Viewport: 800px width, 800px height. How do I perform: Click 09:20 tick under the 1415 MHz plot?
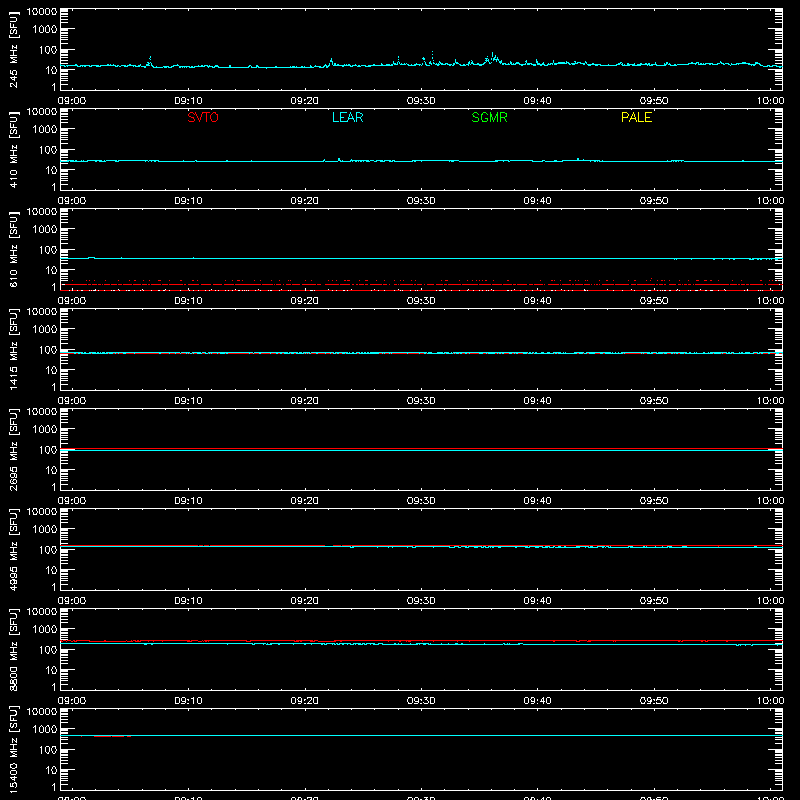click(305, 401)
